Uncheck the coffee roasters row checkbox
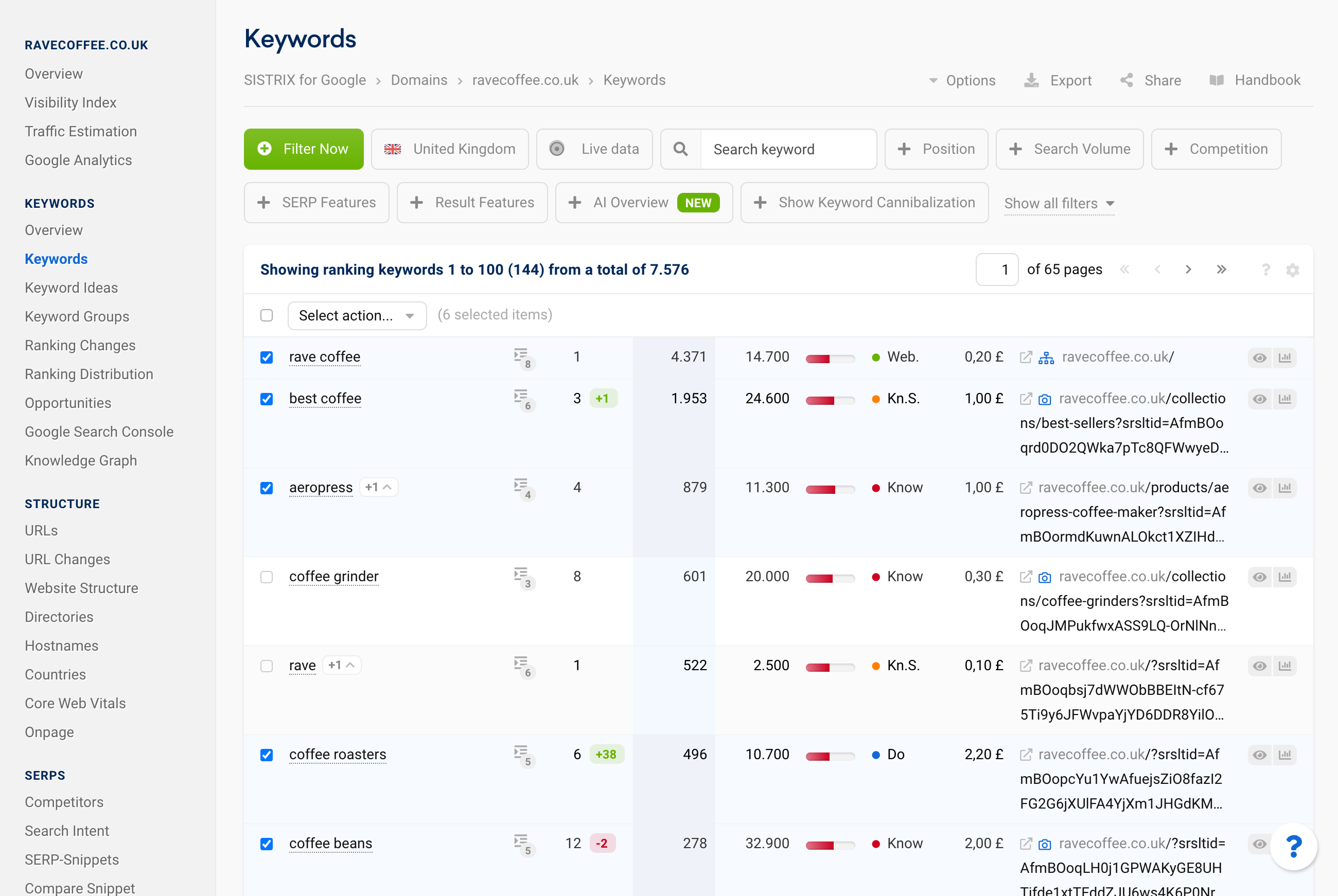The image size is (1338, 896). (267, 755)
